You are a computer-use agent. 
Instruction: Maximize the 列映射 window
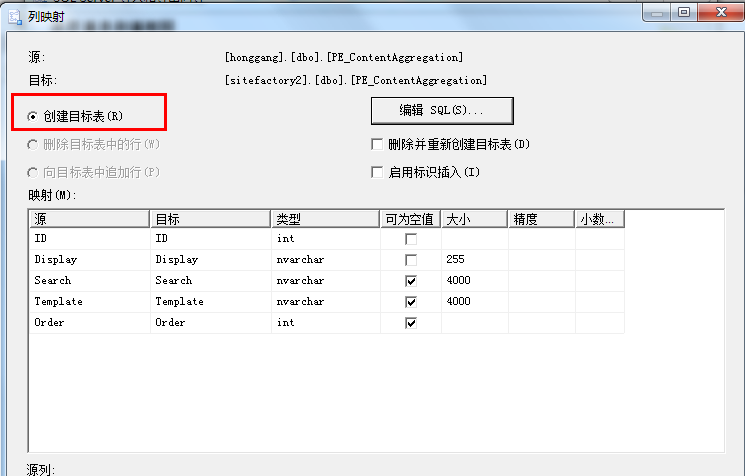(684, 12)
